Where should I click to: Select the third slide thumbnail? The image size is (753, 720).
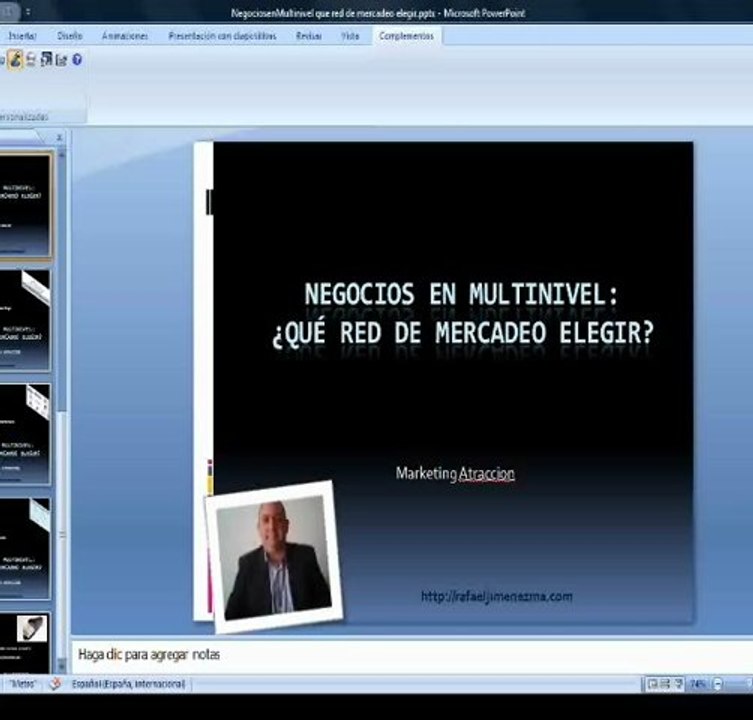click(24, 434)
